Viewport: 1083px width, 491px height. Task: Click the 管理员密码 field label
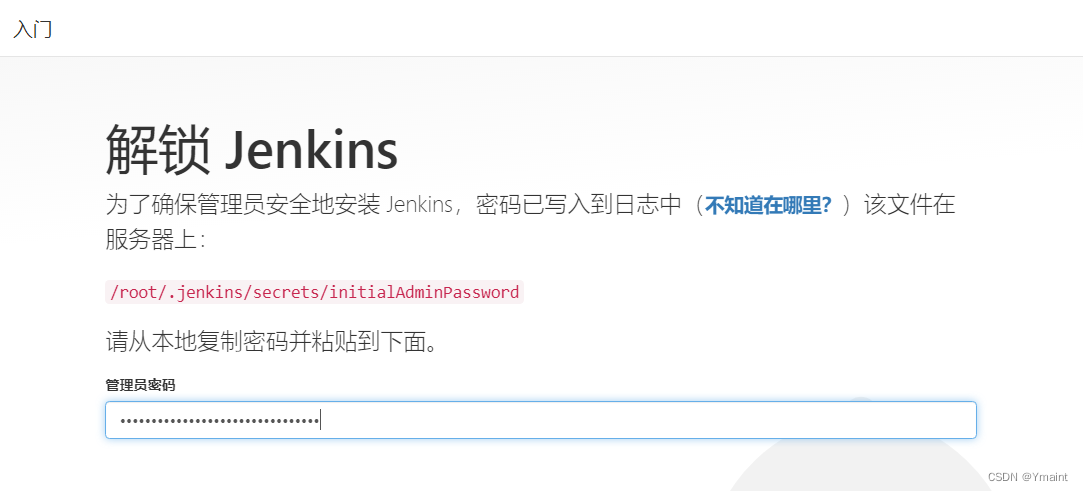140,385
